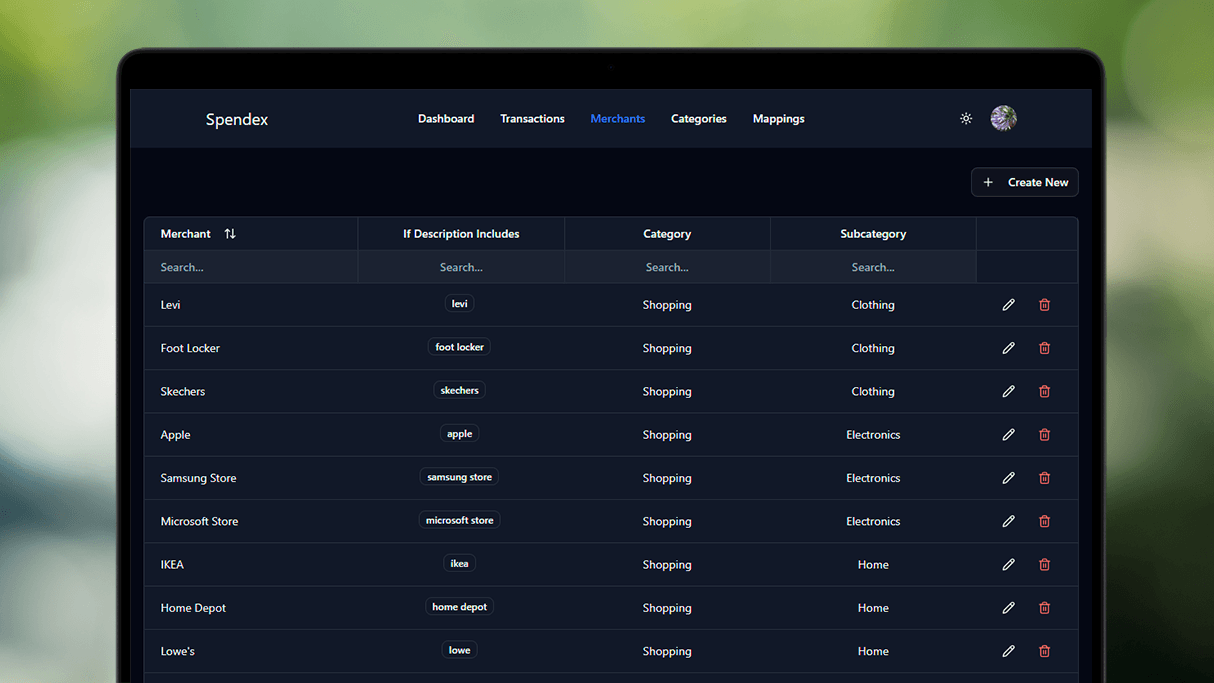This screenshot has width=1214, height=683.
Task: Edit the IKEA merchant
Action: [x=1008, y=565]
